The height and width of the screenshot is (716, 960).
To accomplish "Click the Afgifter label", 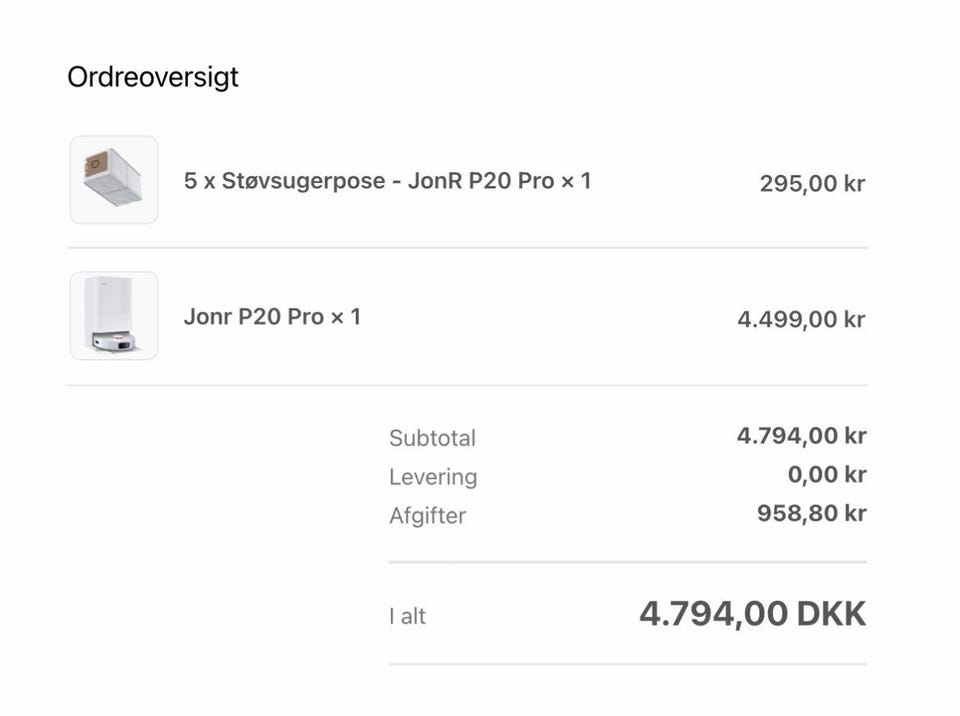I will click(427, 515).
